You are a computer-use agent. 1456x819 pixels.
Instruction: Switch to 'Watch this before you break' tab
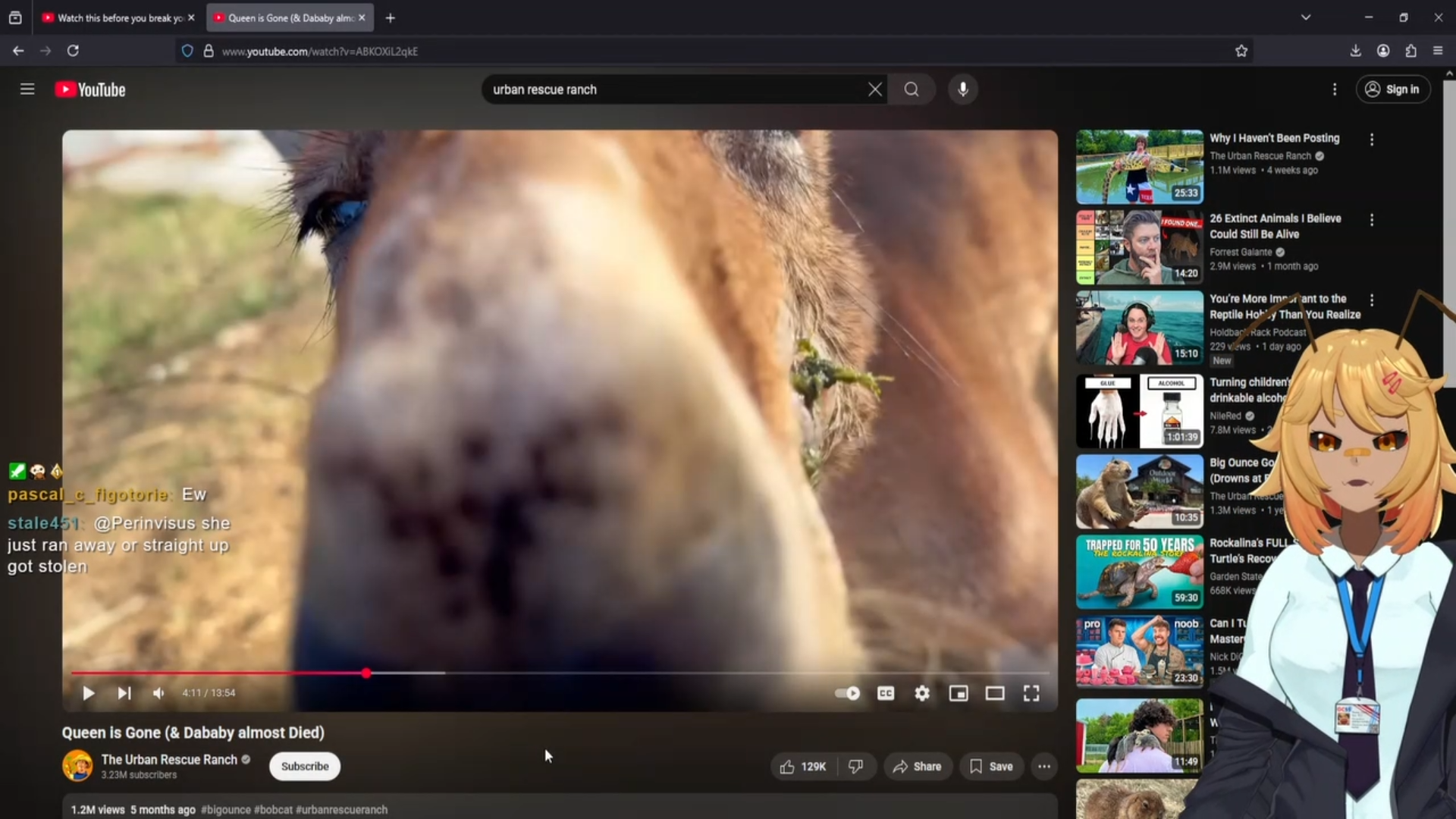[120, 17]
